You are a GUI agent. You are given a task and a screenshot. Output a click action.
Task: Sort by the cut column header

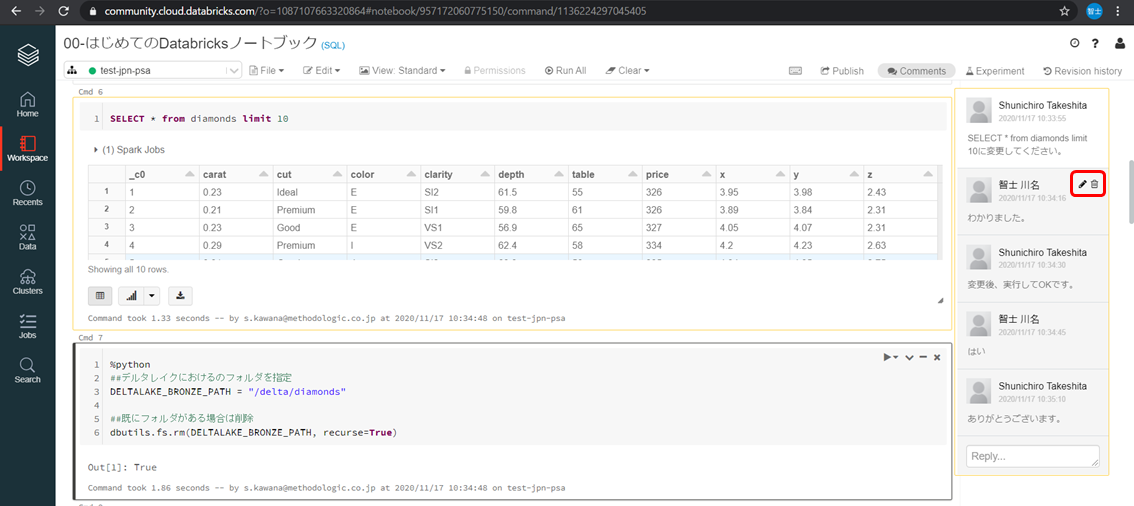tap(309, 174)
